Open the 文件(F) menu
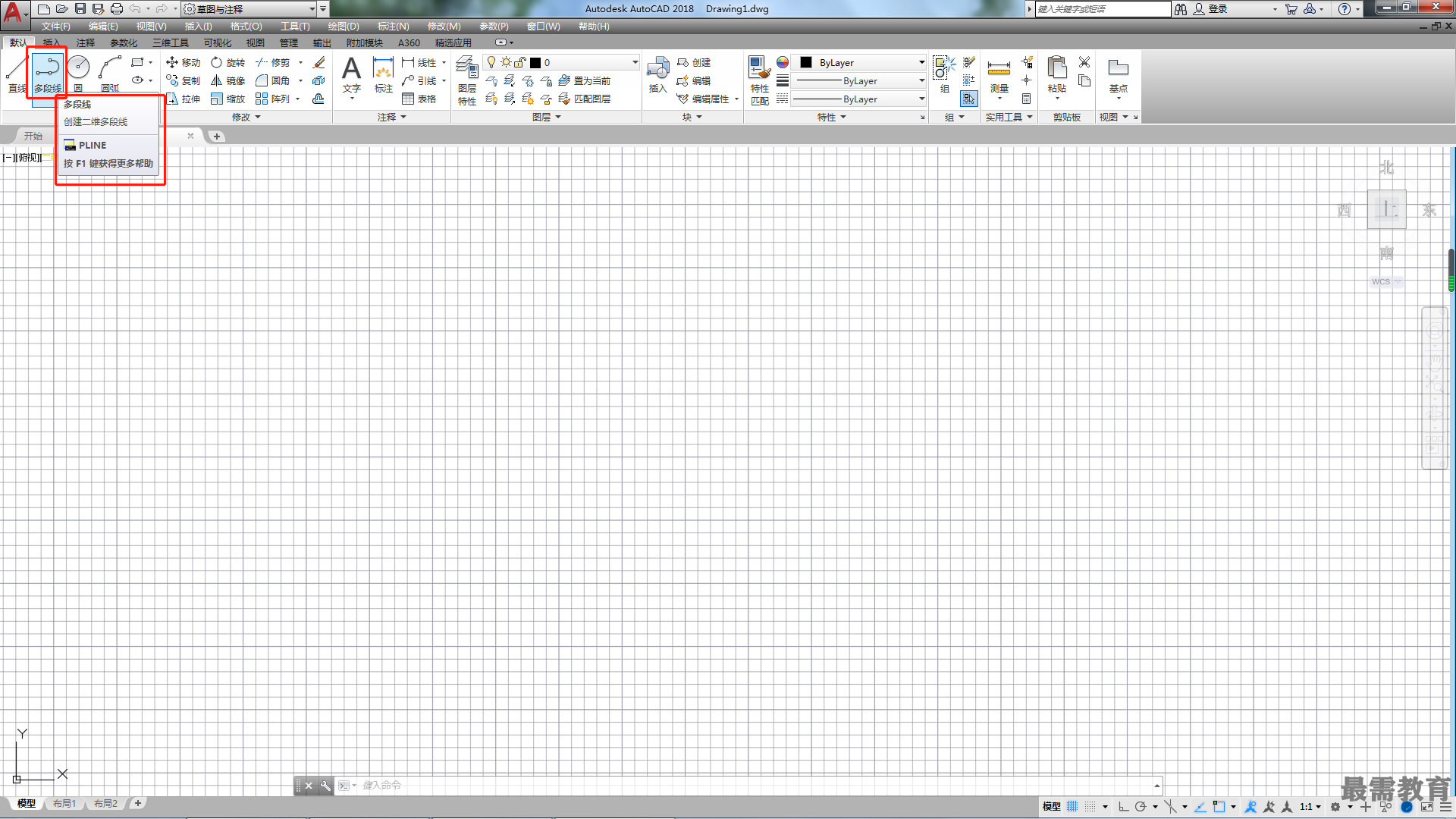The height and width of the screenshot is (819, 1456). click(x=56, y=26)
